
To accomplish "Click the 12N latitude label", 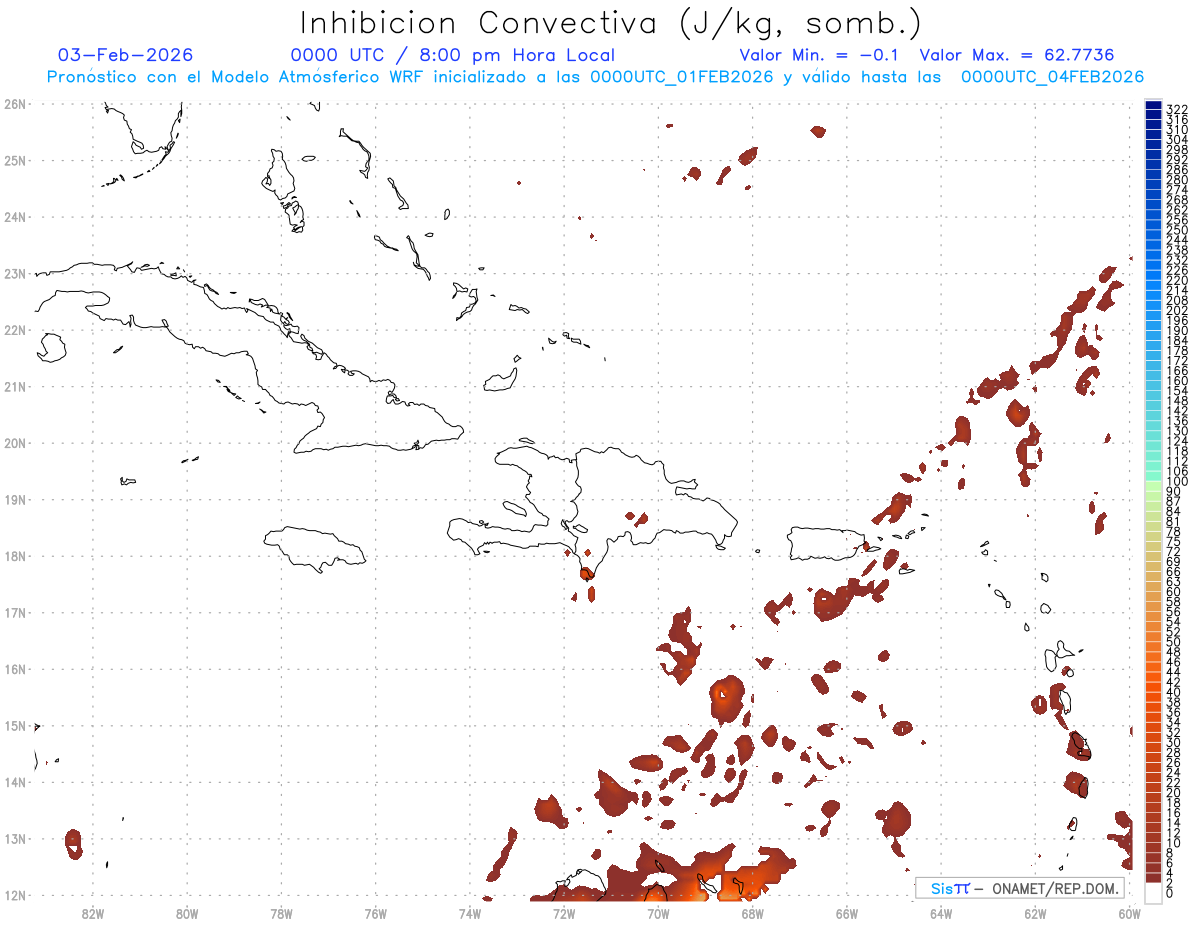I will coord(15,895).
